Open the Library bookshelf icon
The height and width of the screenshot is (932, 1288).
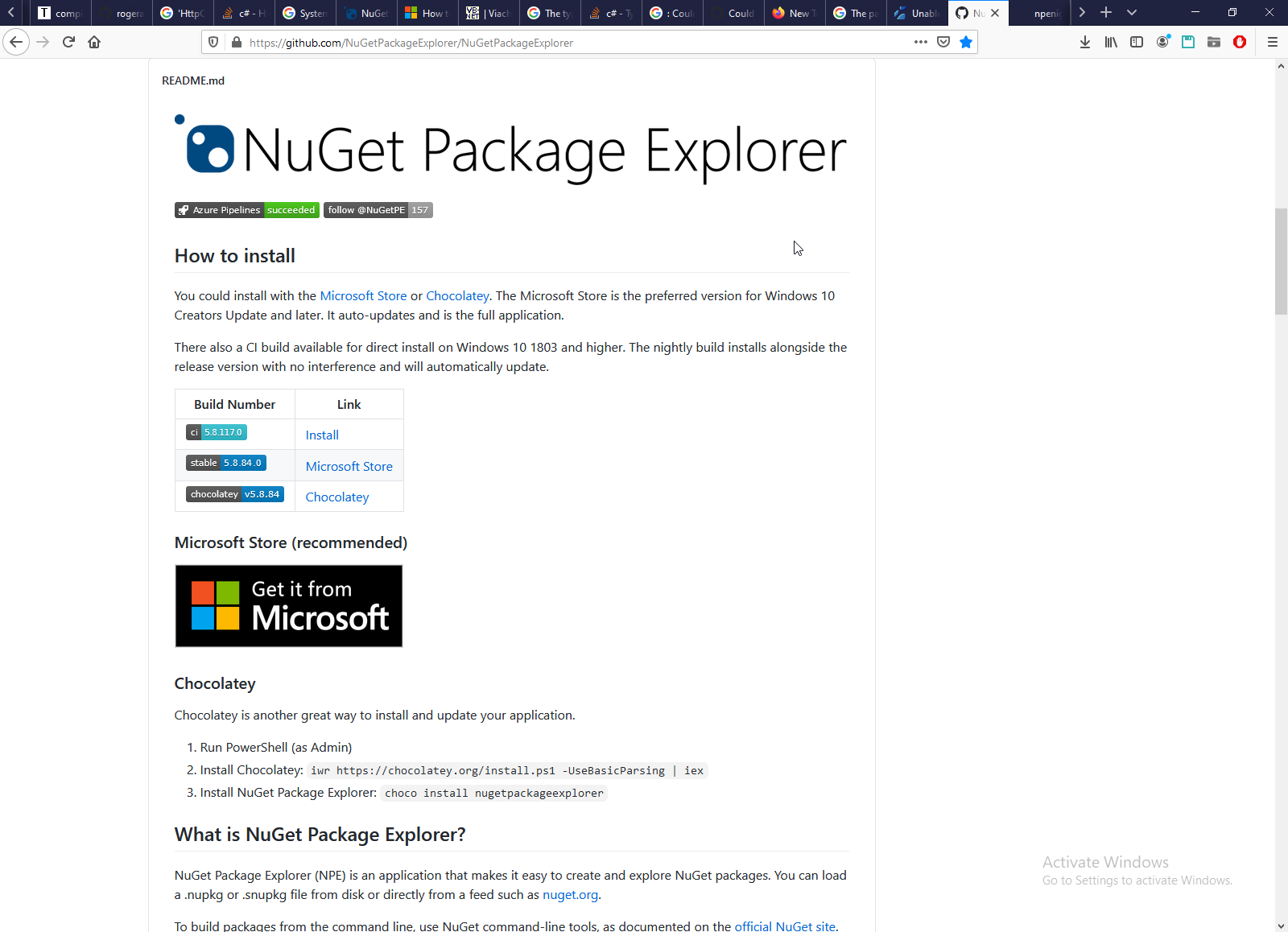1111,42
